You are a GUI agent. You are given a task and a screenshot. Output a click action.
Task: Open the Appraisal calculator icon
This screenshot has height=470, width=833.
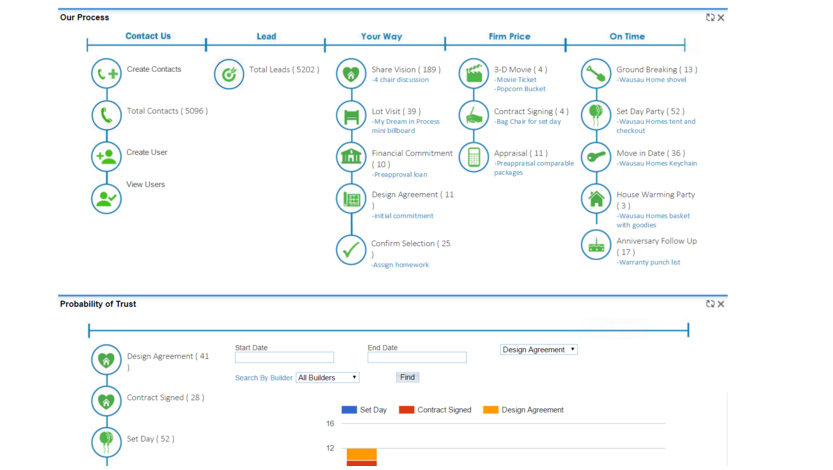tap(474, 157)
